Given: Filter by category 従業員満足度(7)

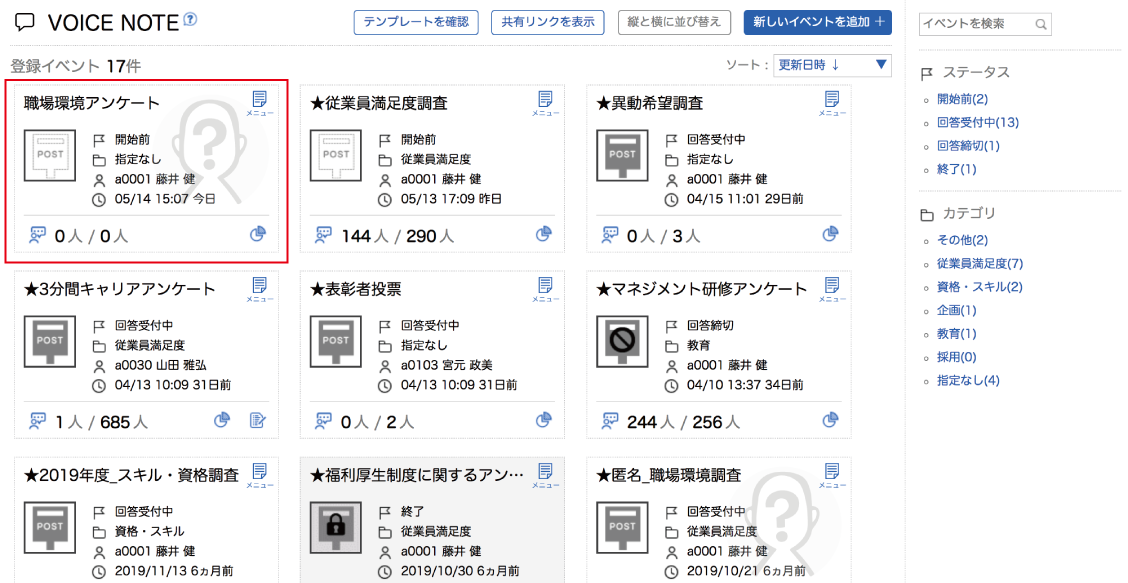Looking at the screenshot, I should (x=980, y=264).
